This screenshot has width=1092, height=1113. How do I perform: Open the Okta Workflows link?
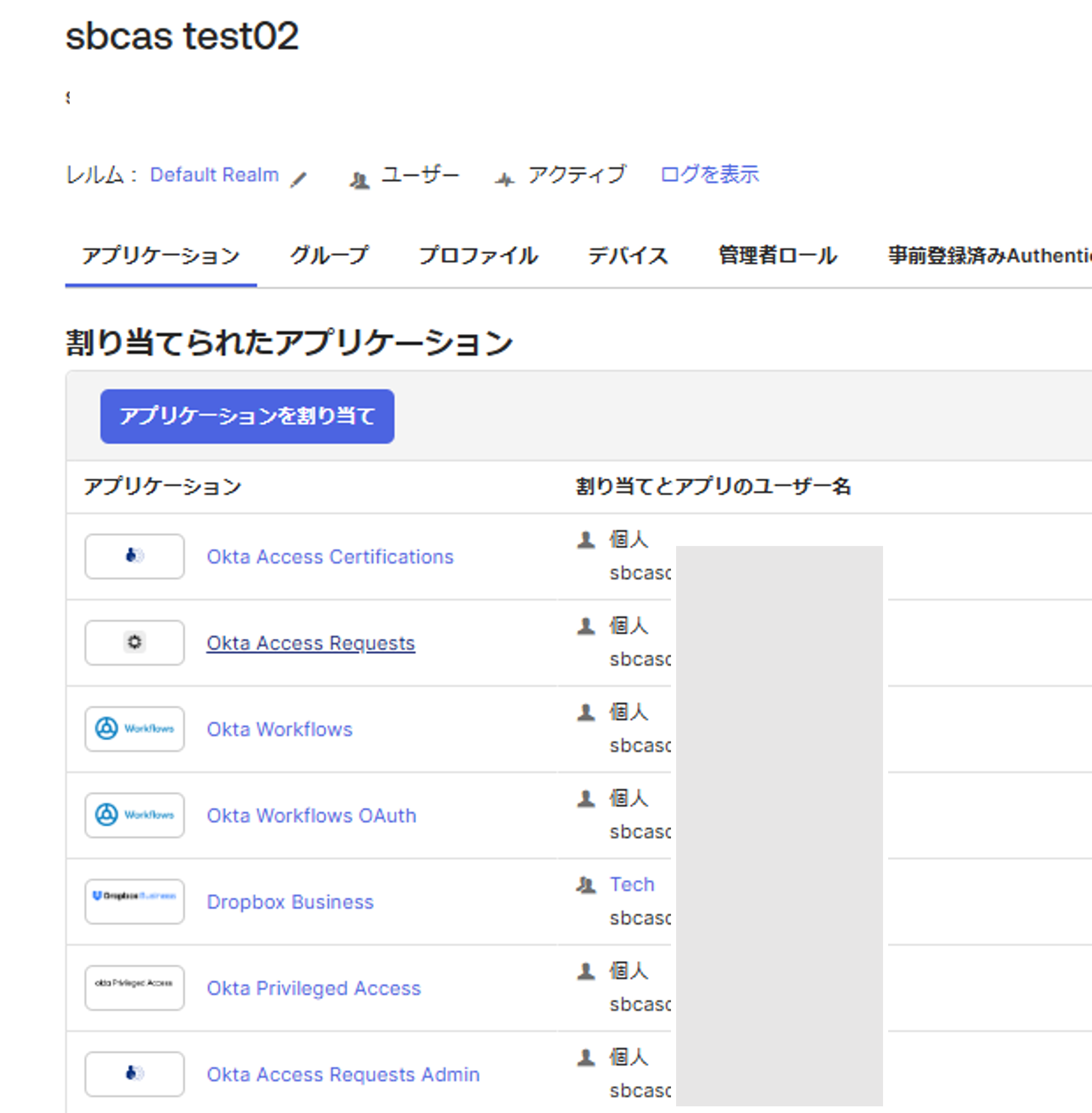coord(279,729)
